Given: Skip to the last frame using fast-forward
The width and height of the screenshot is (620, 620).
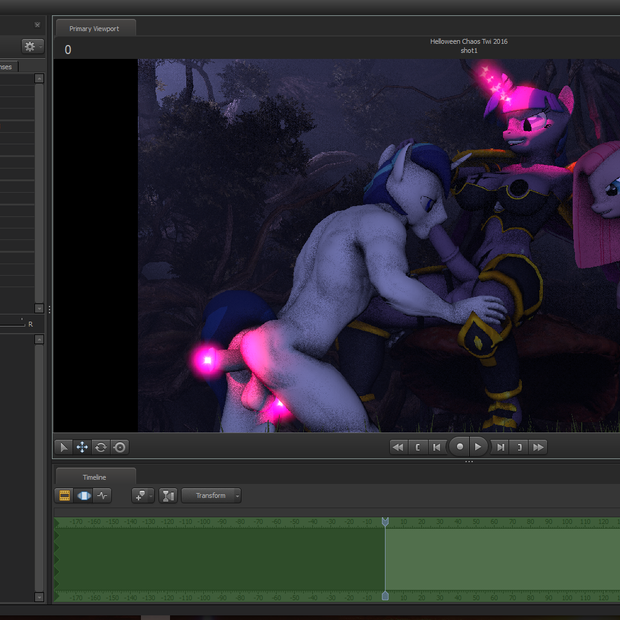Looking at the screenshot, I should coord(538,447).
